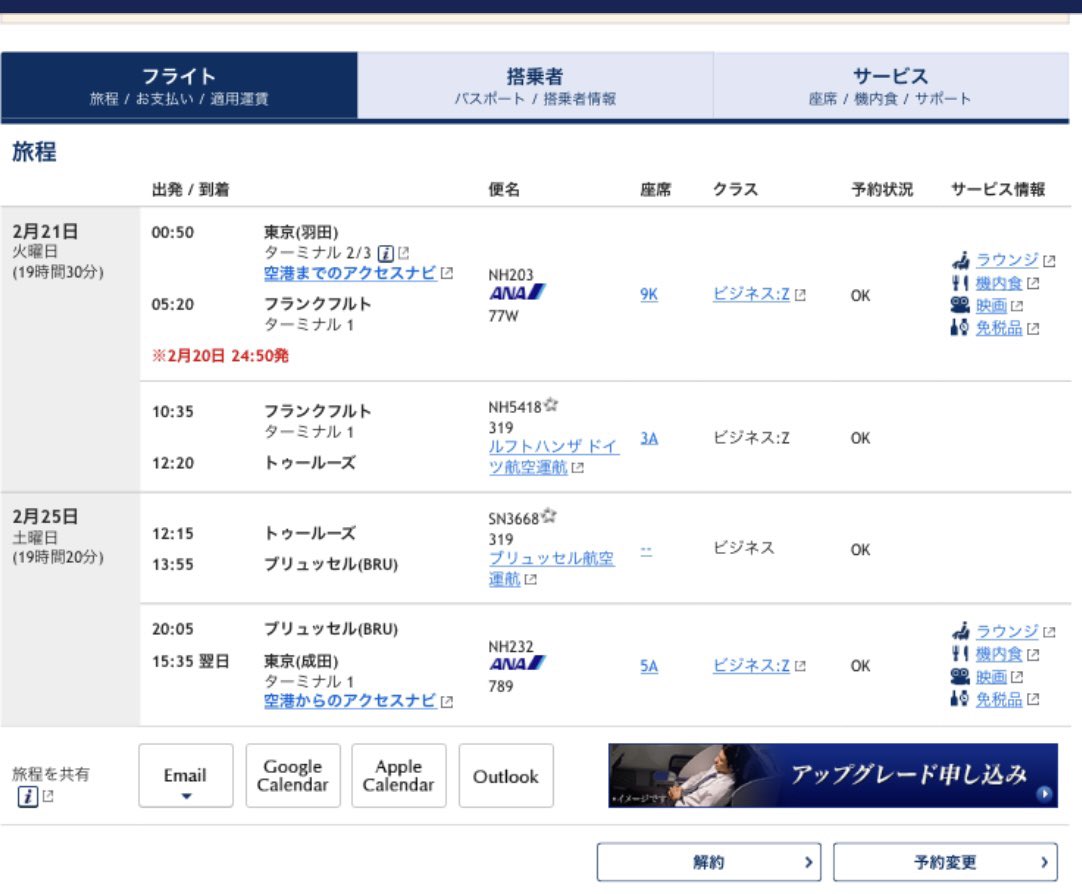Export itinerary to Outlook
Image resolution: width=1082 pixels, height=894 pixels.
click(506, 775)
